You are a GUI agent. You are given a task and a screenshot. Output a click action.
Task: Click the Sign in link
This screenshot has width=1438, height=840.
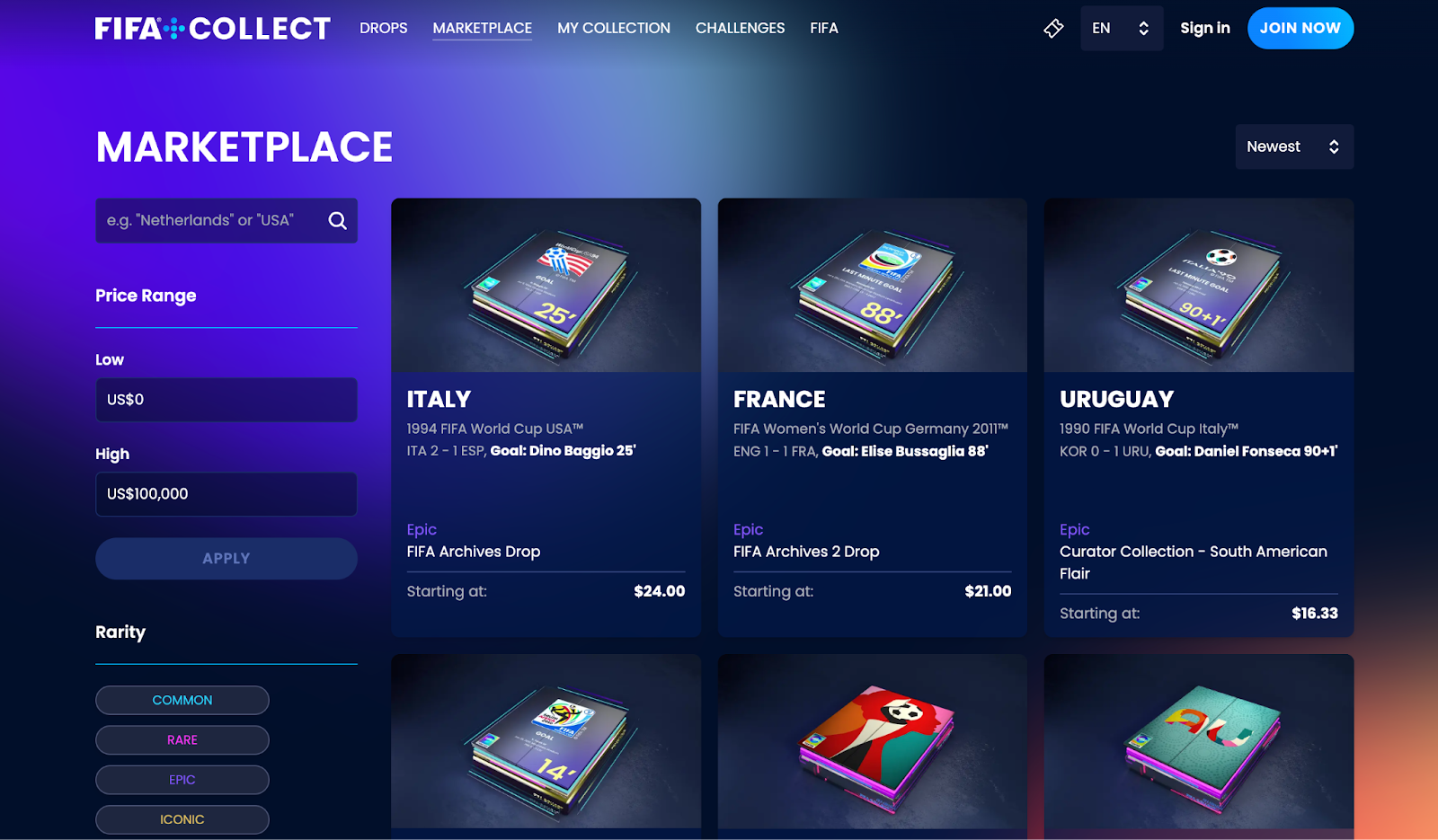pos(1205,28)
